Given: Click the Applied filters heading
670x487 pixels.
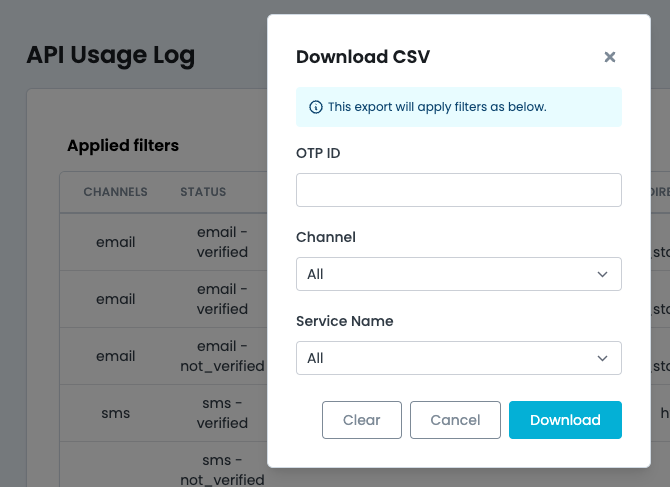Looking at the screenshot, I should click(123, 146).
